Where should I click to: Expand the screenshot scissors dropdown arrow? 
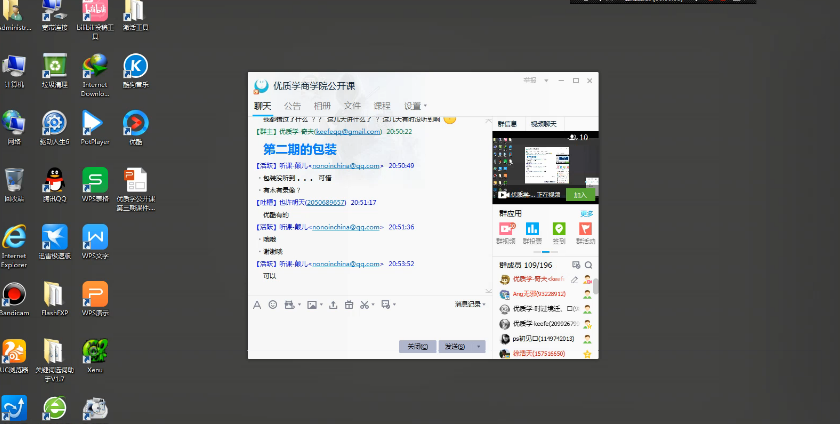[x=373, y=305]
